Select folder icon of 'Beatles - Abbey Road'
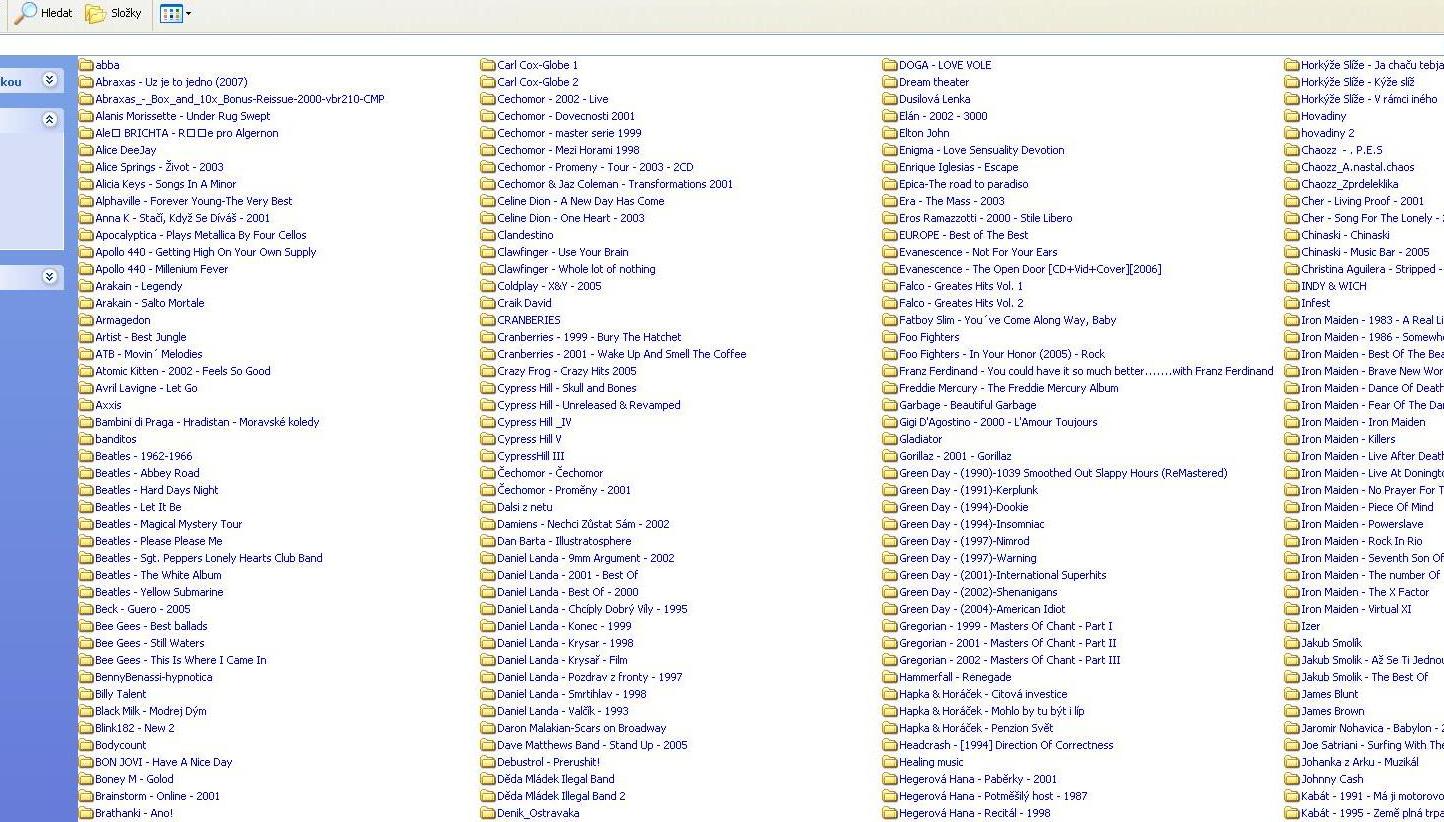 click(x=86, y=473)
